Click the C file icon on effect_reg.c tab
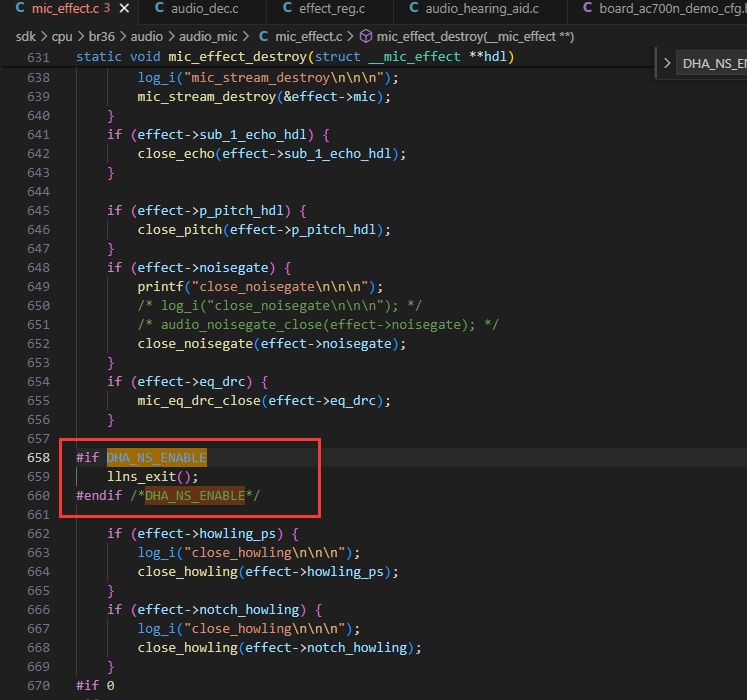 click(x=287, y=8)
